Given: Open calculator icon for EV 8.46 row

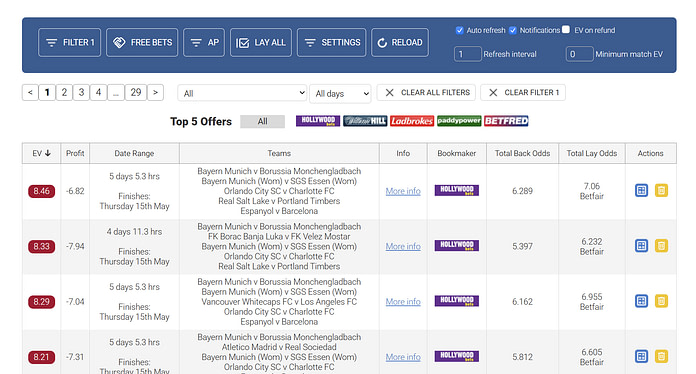Looking at the screenshot, I should [x=641, y=190].
